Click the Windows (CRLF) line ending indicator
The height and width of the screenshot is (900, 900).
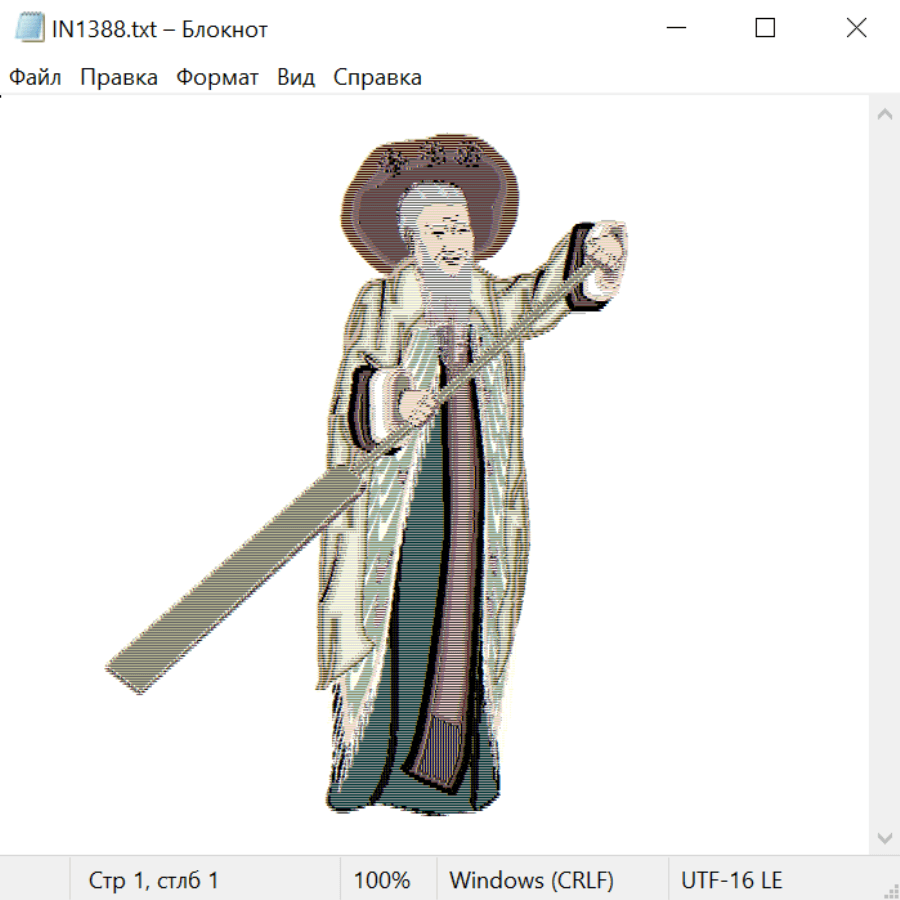pos(531,880)
